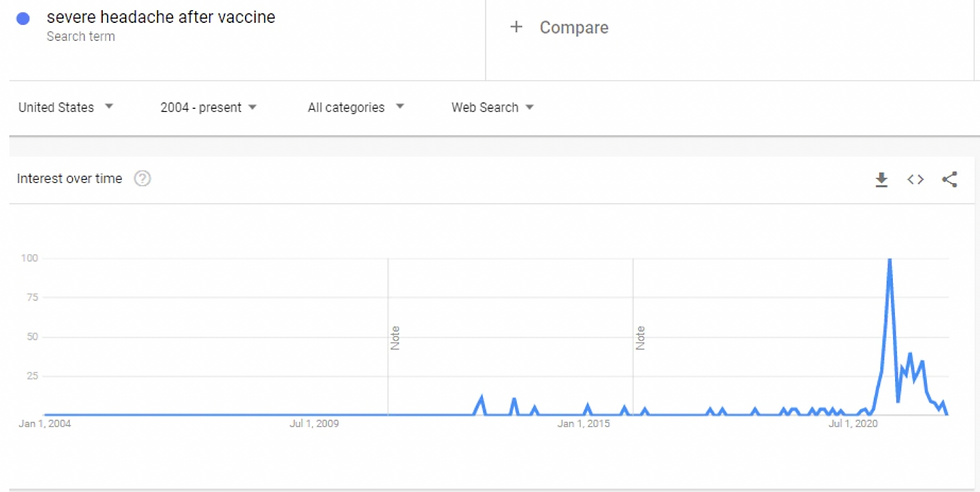Click the first Note marker near 2011
Image resolution: width=980 pixels, height=492 pixels.
coord(395,338)
